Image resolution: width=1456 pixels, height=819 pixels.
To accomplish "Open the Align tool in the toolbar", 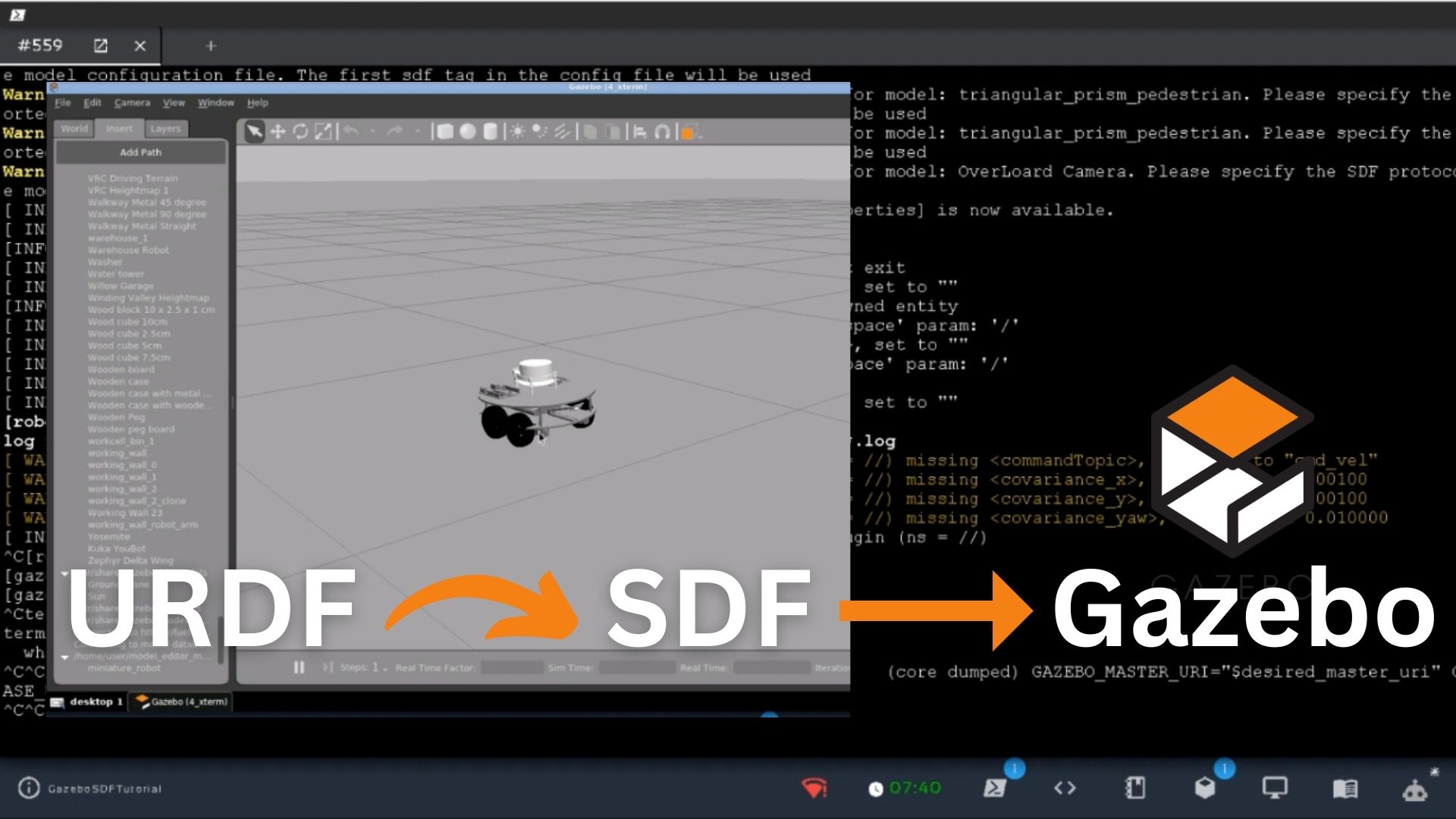I will pos(640,132).
